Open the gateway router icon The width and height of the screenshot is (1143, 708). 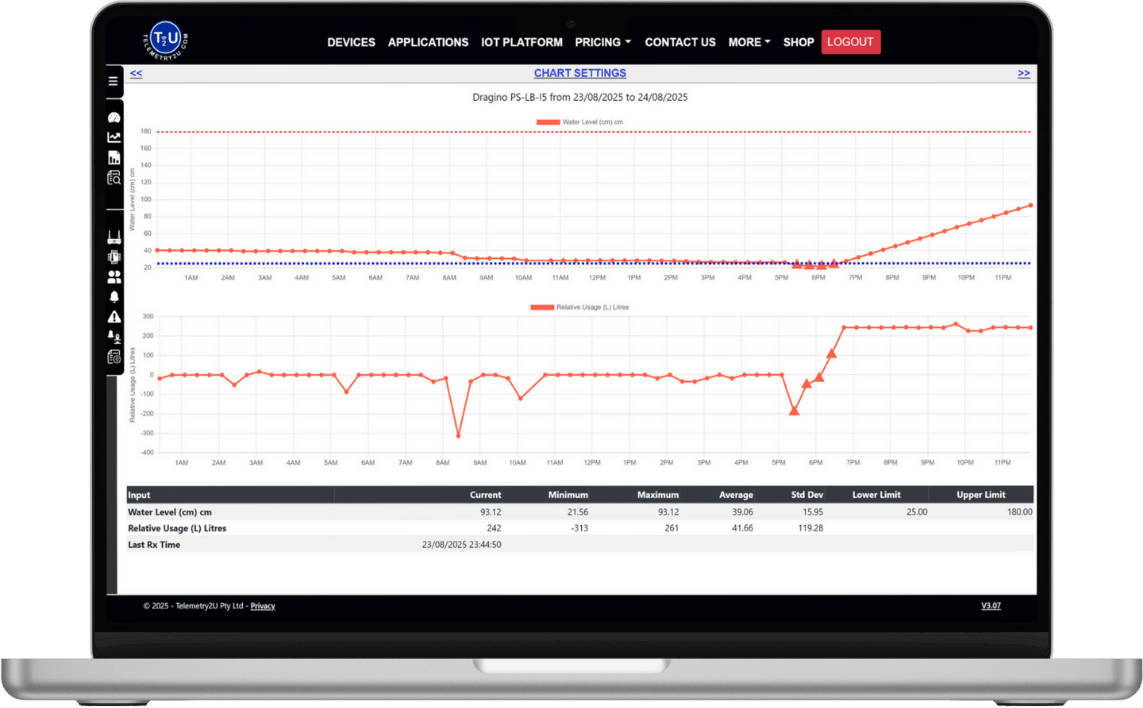click(x=114, y=237)
